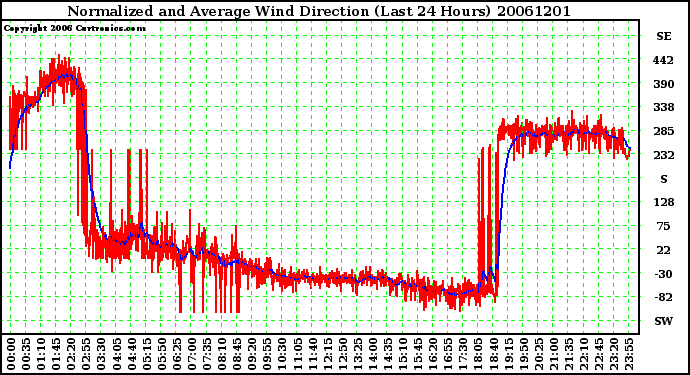Click the 128 y-axis value
Viewport: 690px width, 375px height.
point(663,202)
